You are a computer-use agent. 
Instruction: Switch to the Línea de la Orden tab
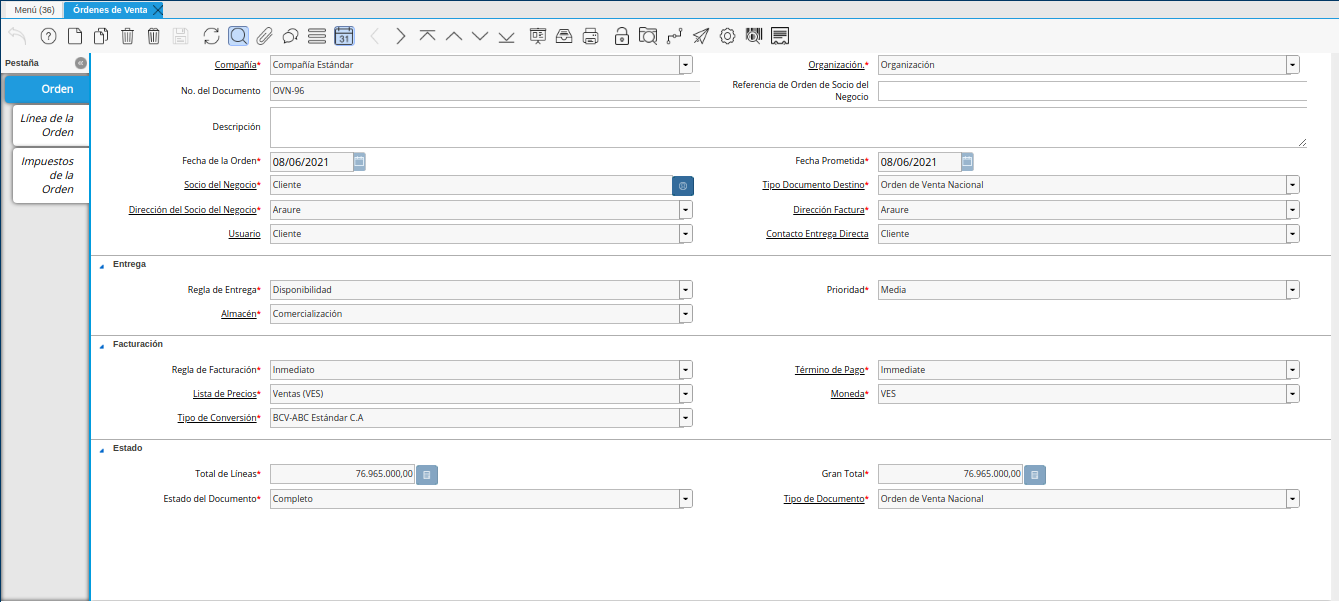[x=50, y=125]
